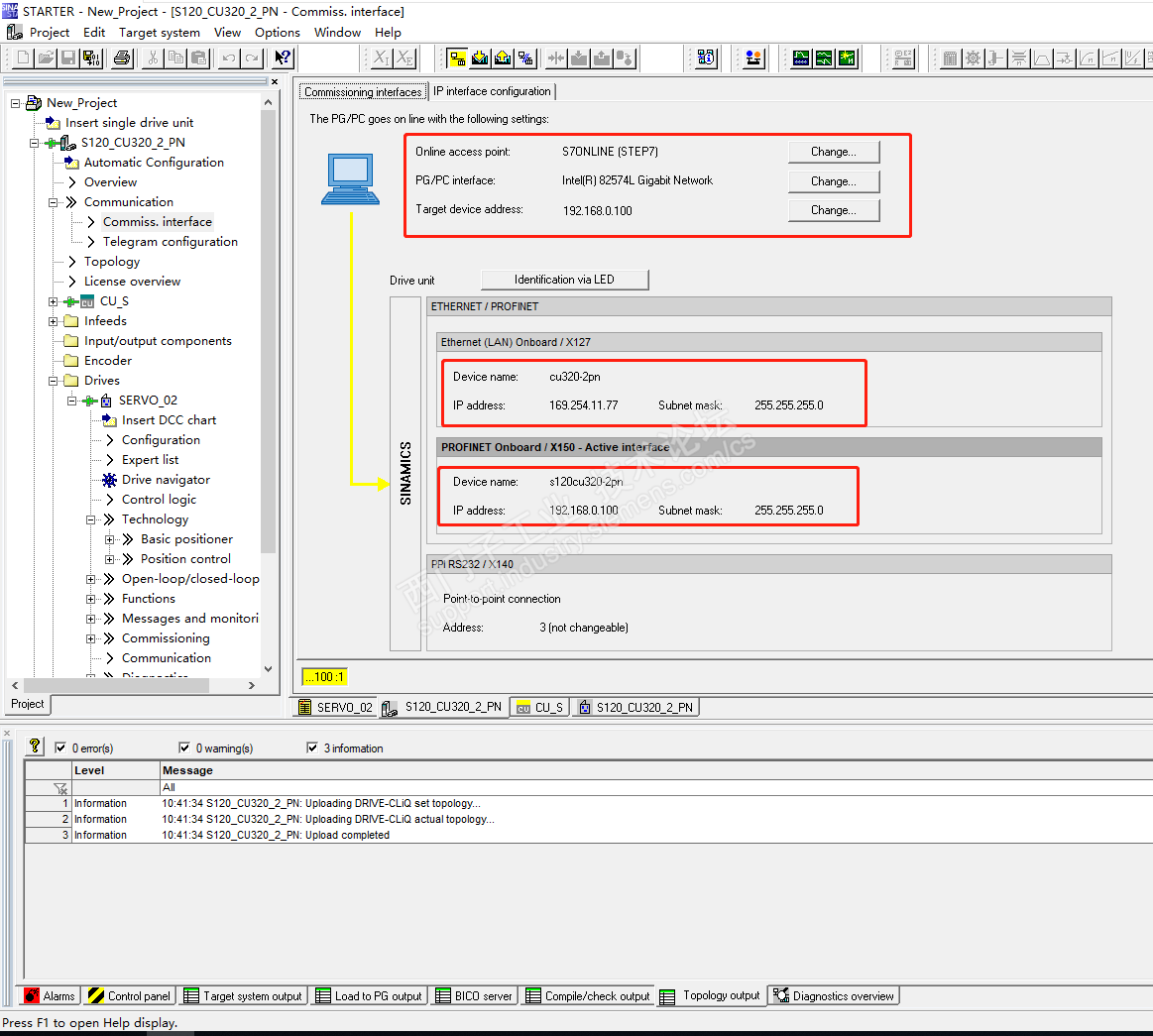Image resolution: width=1153 pixels, height=1036 pixels.
Task: Open the Control panel output tab
Action: coord(130,995)
